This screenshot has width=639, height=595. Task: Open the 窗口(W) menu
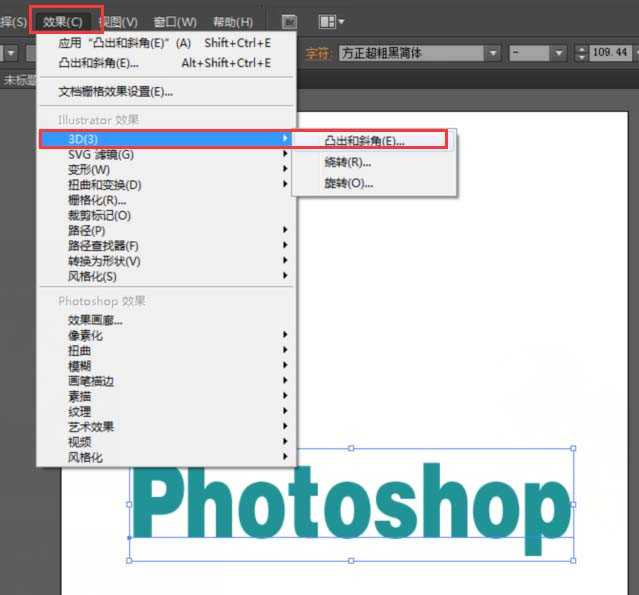pos(175,21)
